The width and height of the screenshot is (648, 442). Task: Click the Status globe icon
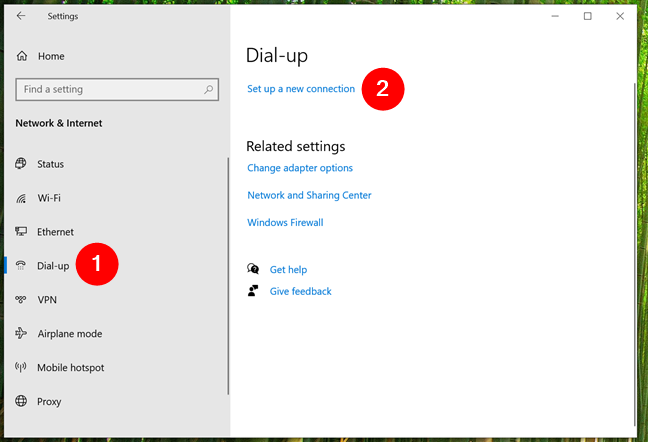tap(21, 164)
